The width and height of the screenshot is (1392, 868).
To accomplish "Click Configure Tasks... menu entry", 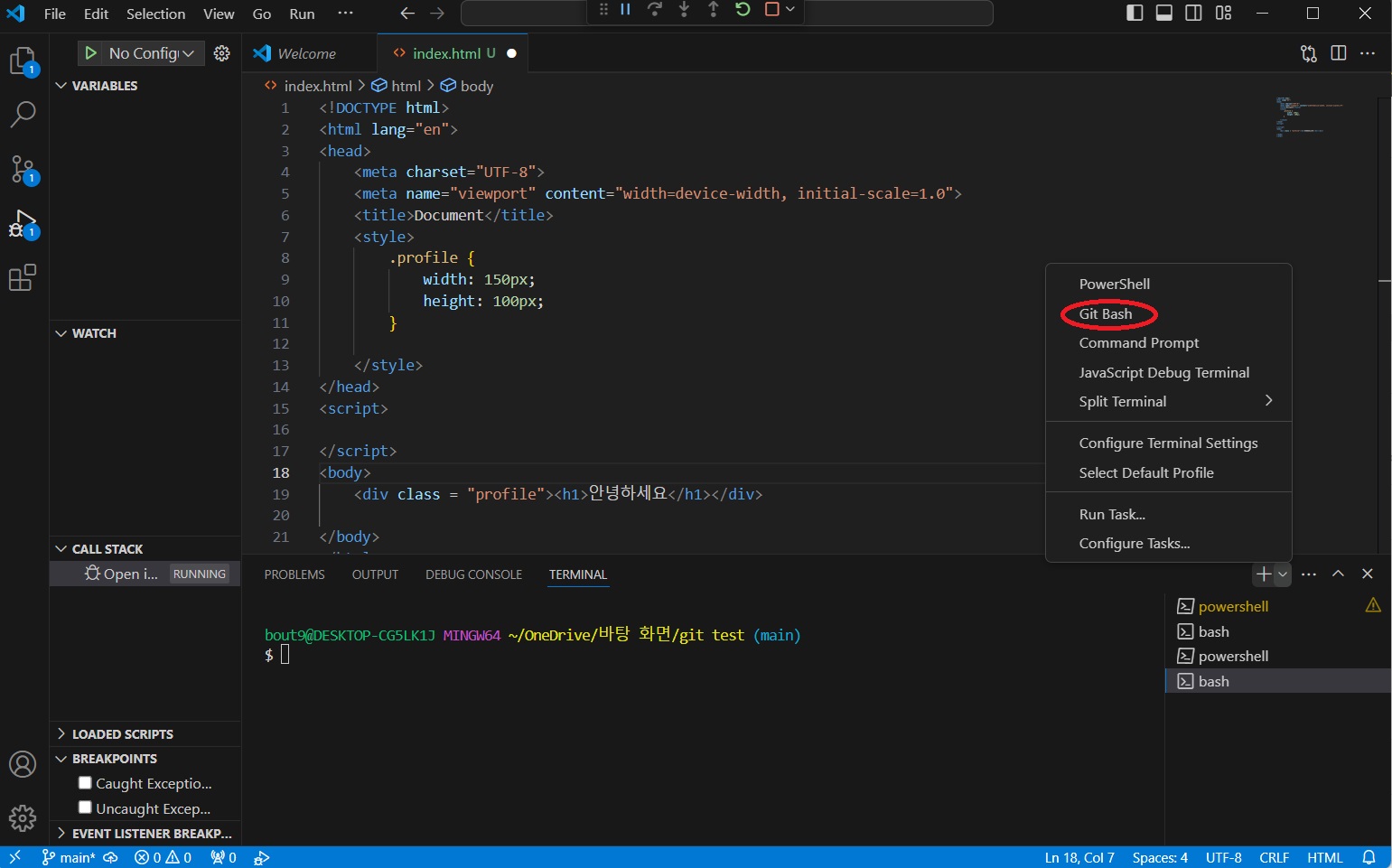I will tap(1169, 543).
